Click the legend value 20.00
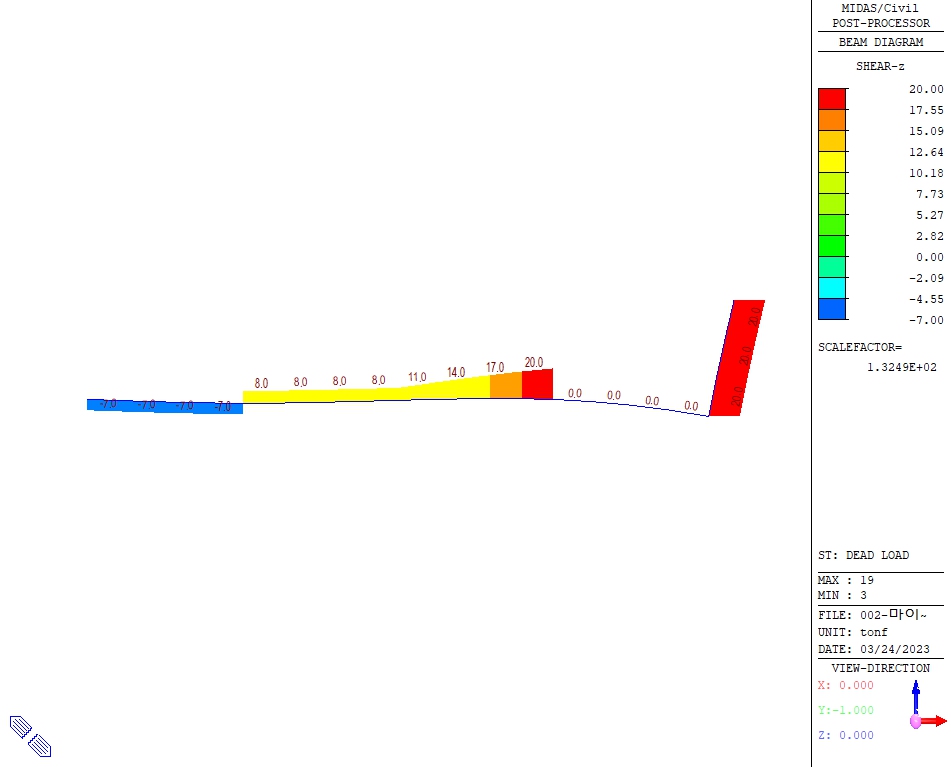Screen dimensions: 951x767 coord(926,89)
